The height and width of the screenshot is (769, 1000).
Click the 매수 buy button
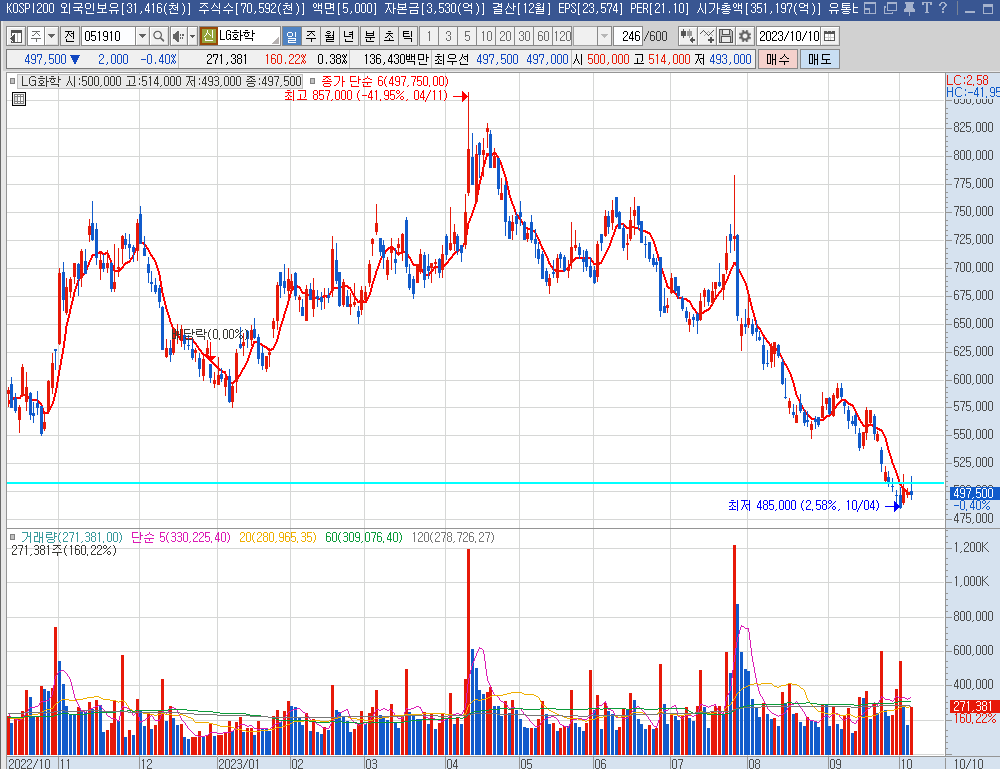click(x=778, y=59)
